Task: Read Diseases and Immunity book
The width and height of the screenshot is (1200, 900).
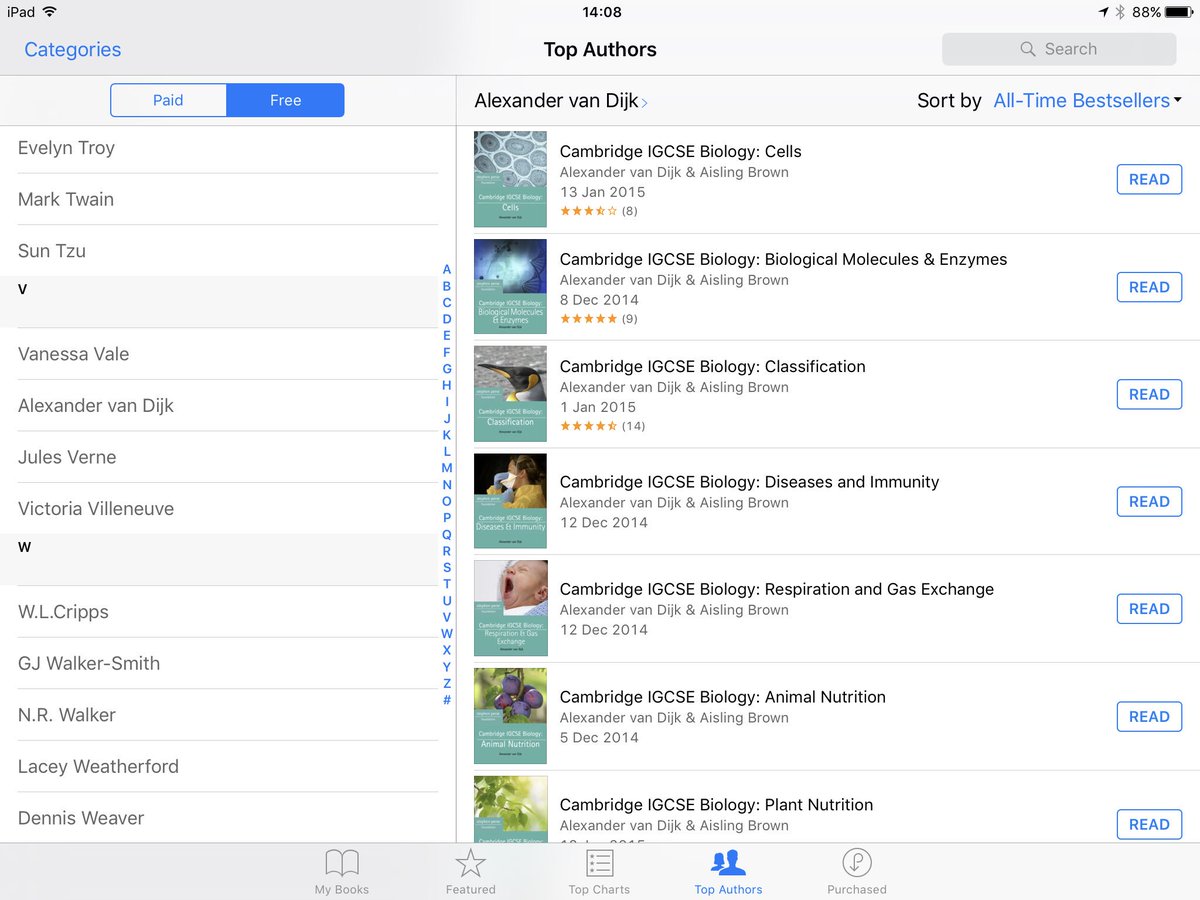Action: (x=1149, y=502)
